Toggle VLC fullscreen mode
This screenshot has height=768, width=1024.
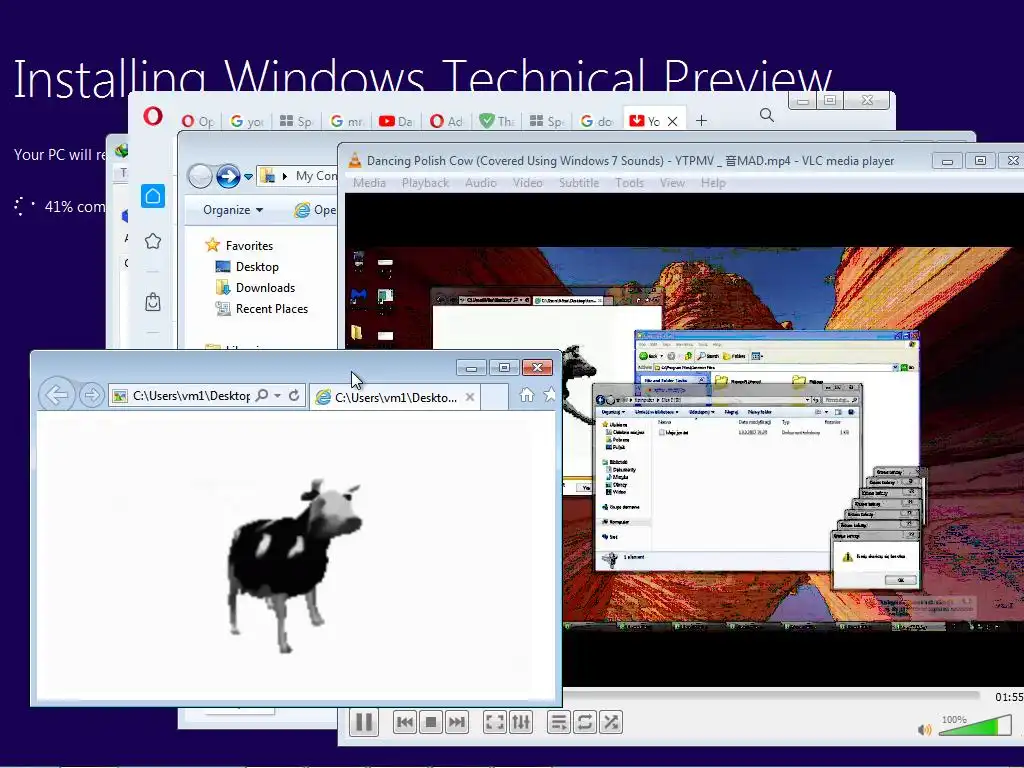click(x=494, y=722)
